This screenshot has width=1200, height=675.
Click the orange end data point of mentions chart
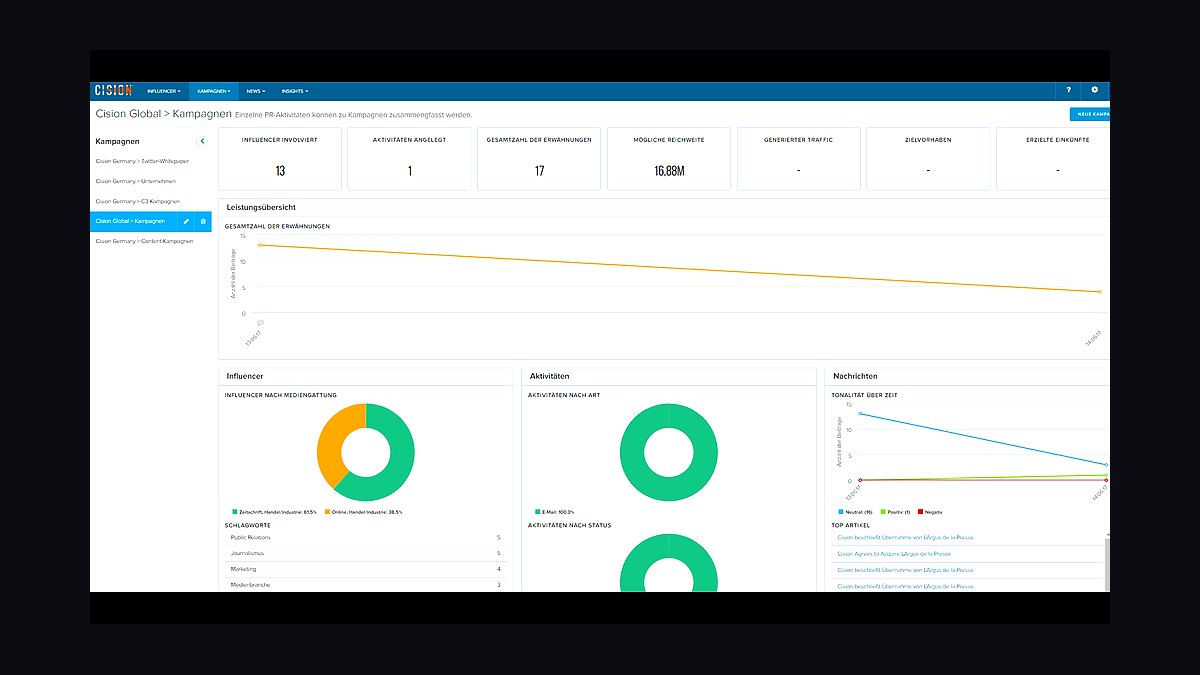point(1100,292)
